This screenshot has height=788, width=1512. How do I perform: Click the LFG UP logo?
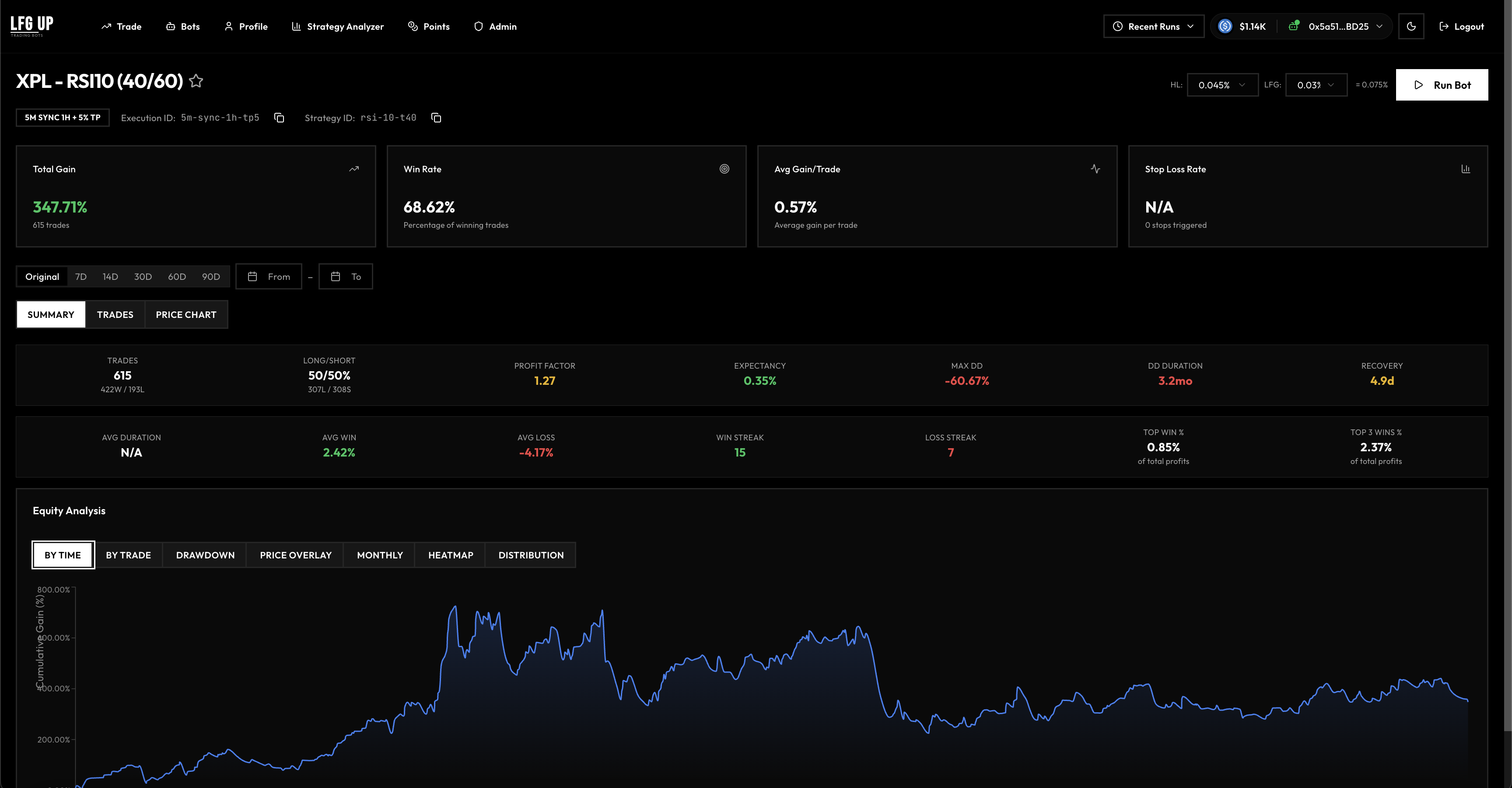pos(31,26)
